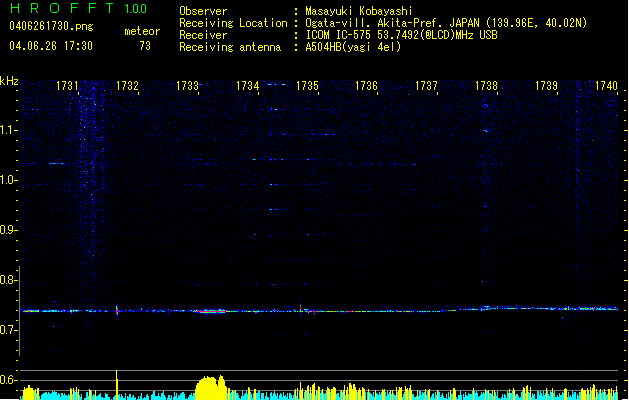Click the 1.1 kHz frequency axis label
The height and width of the screenshot is (400, 629).
[8, 130]
